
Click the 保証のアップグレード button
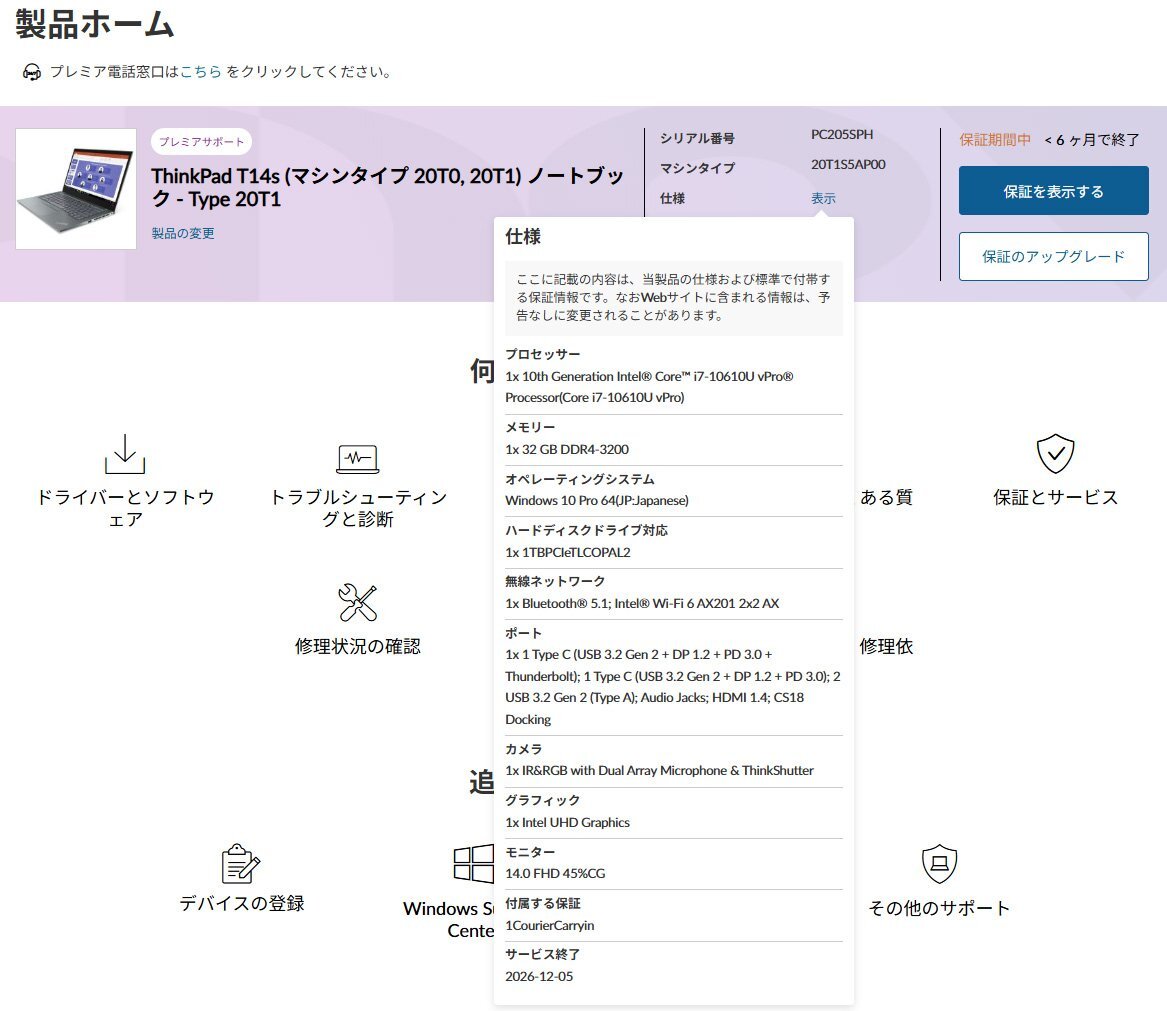1053,256
